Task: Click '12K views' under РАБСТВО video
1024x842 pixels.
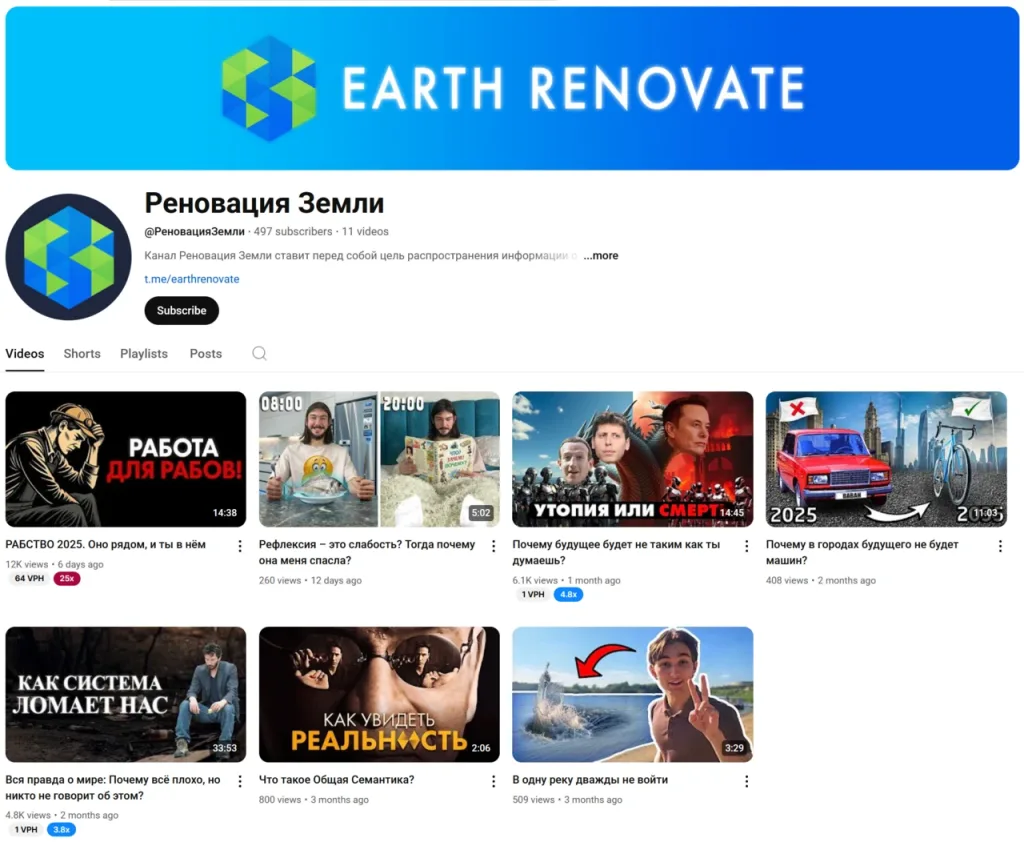Action: click(x=27, y=564)
